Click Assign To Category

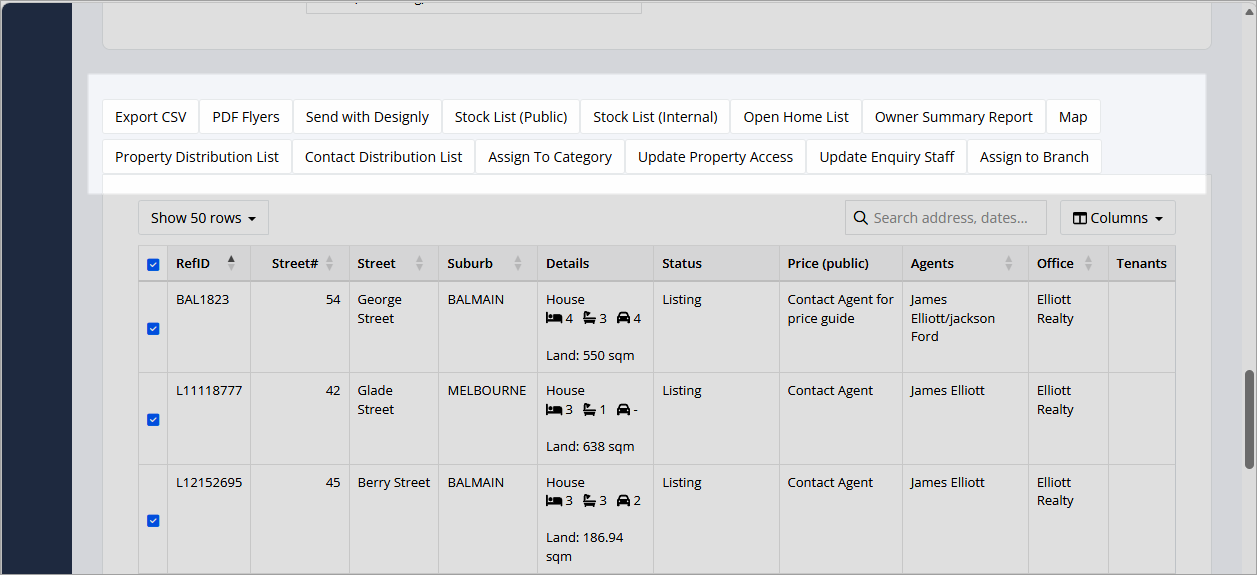click(x=550, y=157)
